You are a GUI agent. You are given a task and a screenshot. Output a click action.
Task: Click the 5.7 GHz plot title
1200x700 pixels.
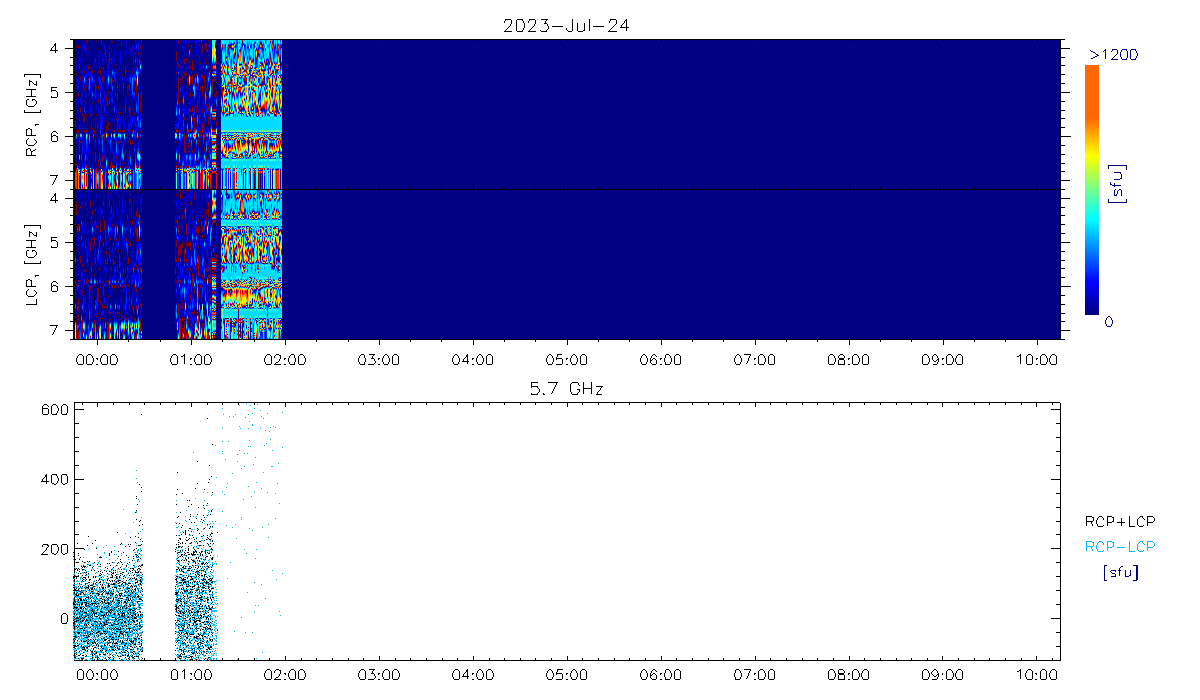pos(566,388)
